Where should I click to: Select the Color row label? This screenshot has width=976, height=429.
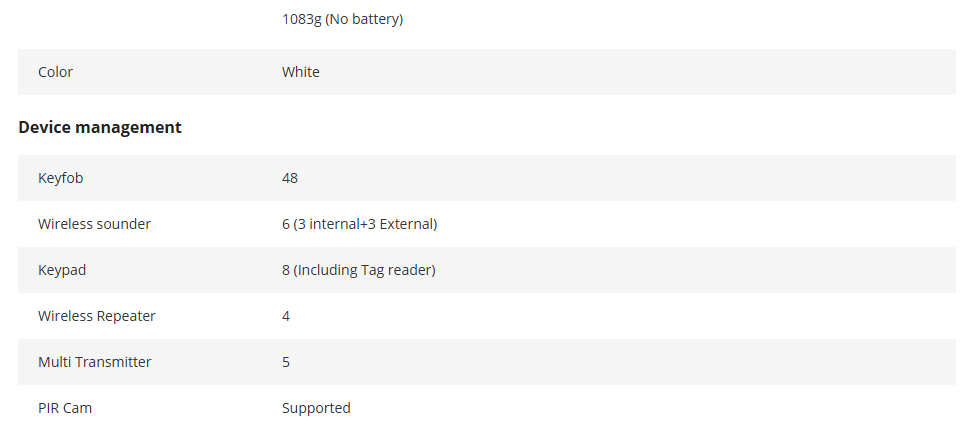55,72
